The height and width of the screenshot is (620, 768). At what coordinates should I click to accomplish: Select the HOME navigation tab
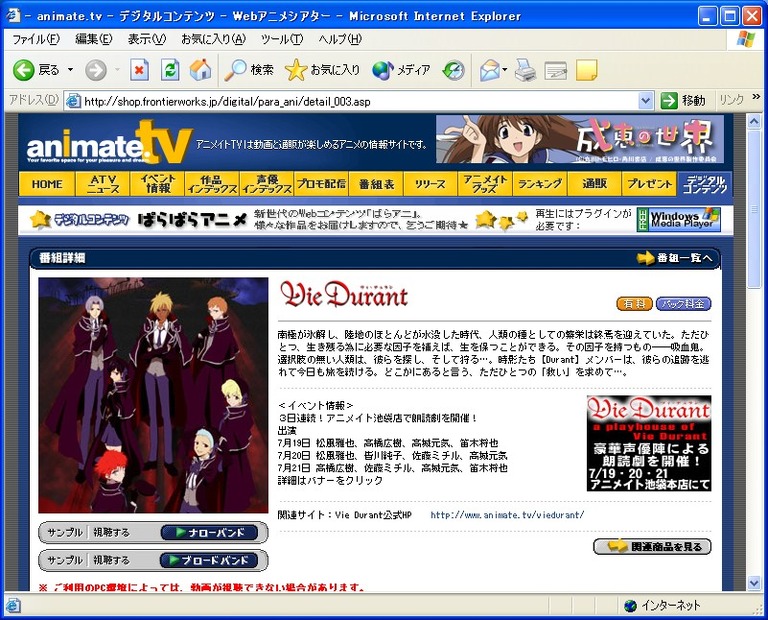point(47,184)
